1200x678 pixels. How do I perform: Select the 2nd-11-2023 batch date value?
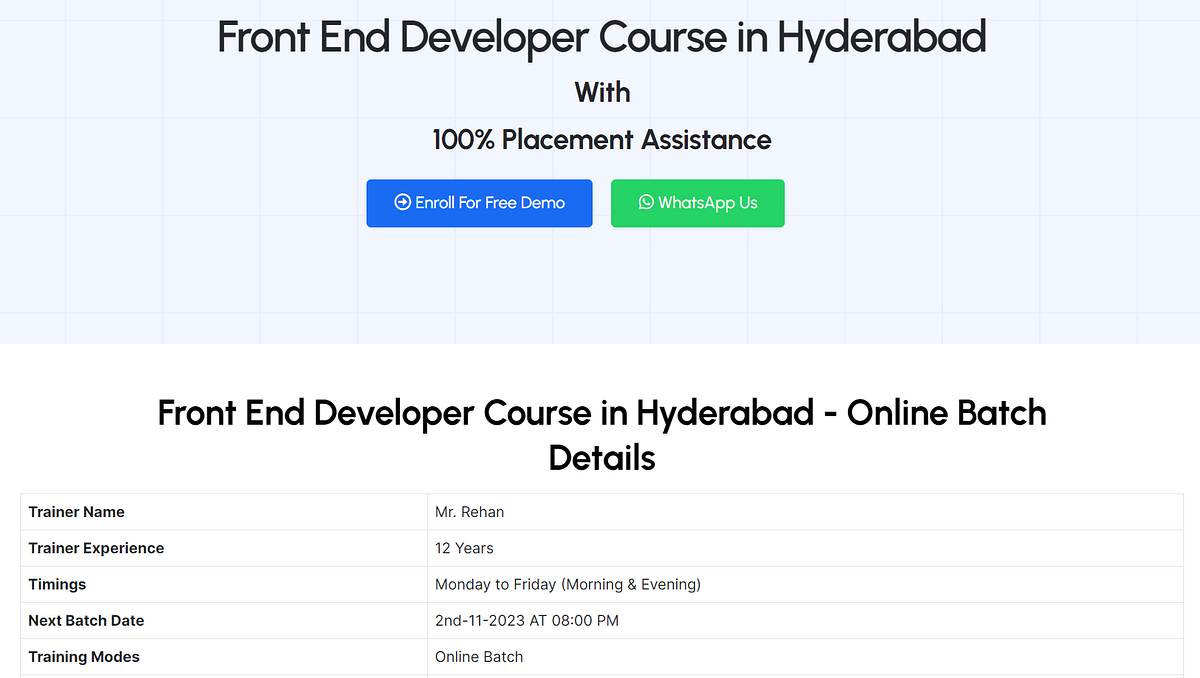click(x=527, y=620)
